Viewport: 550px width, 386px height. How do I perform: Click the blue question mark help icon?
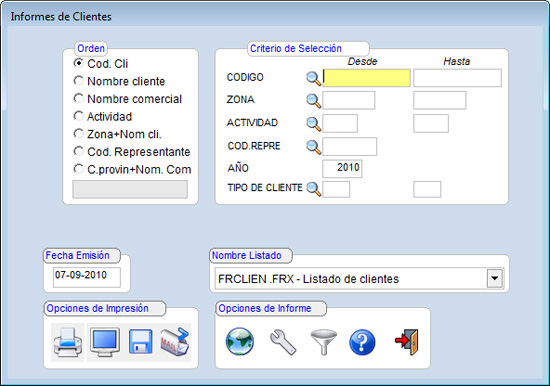[362, 342]
